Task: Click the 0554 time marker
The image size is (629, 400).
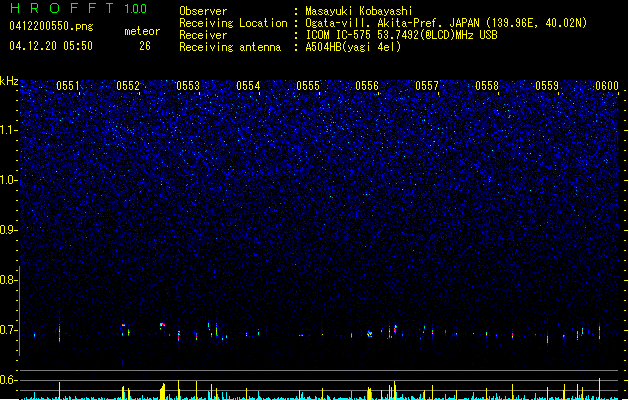Action: (248, 86)
